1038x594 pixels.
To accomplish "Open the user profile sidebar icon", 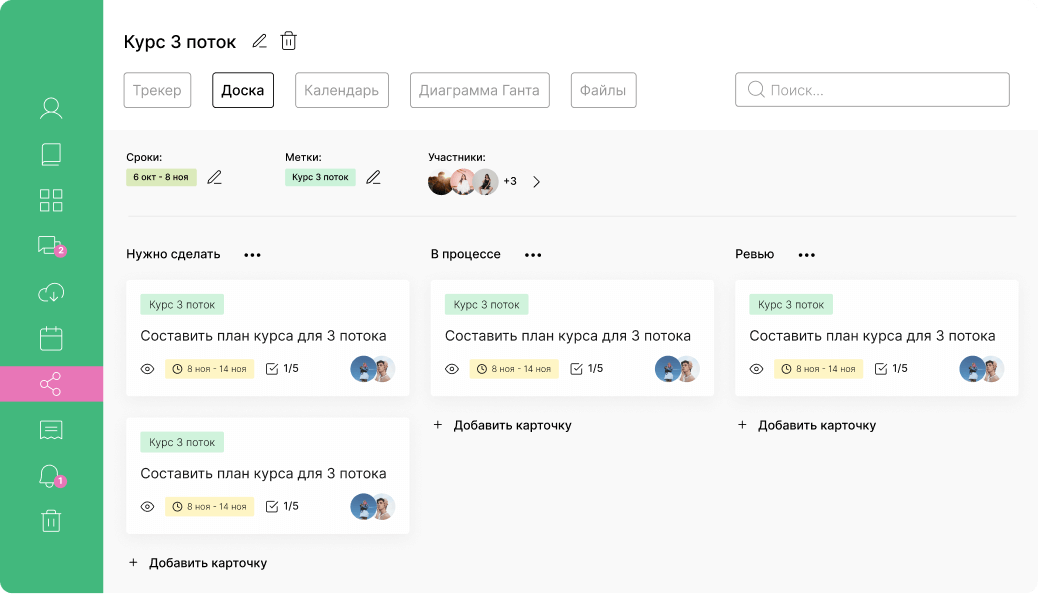I will tap(51, 108).
